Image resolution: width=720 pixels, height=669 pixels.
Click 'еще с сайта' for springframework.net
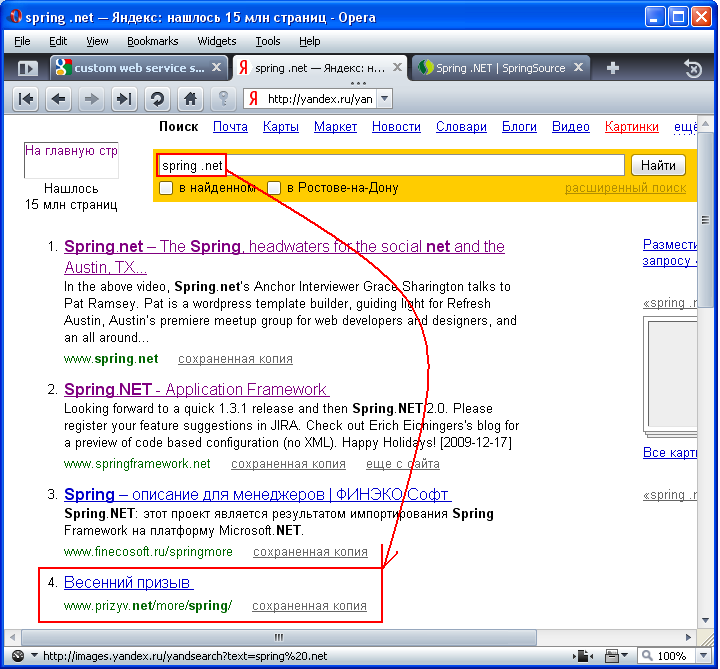(x=403, y=464)
